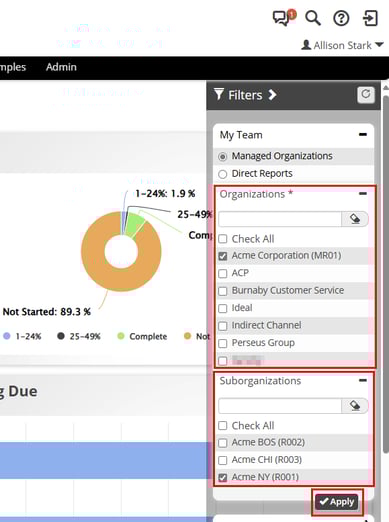The height and width of the screenshot is (522, 389).
Task: Toggle the Complete legend marker
Action: 121,336
